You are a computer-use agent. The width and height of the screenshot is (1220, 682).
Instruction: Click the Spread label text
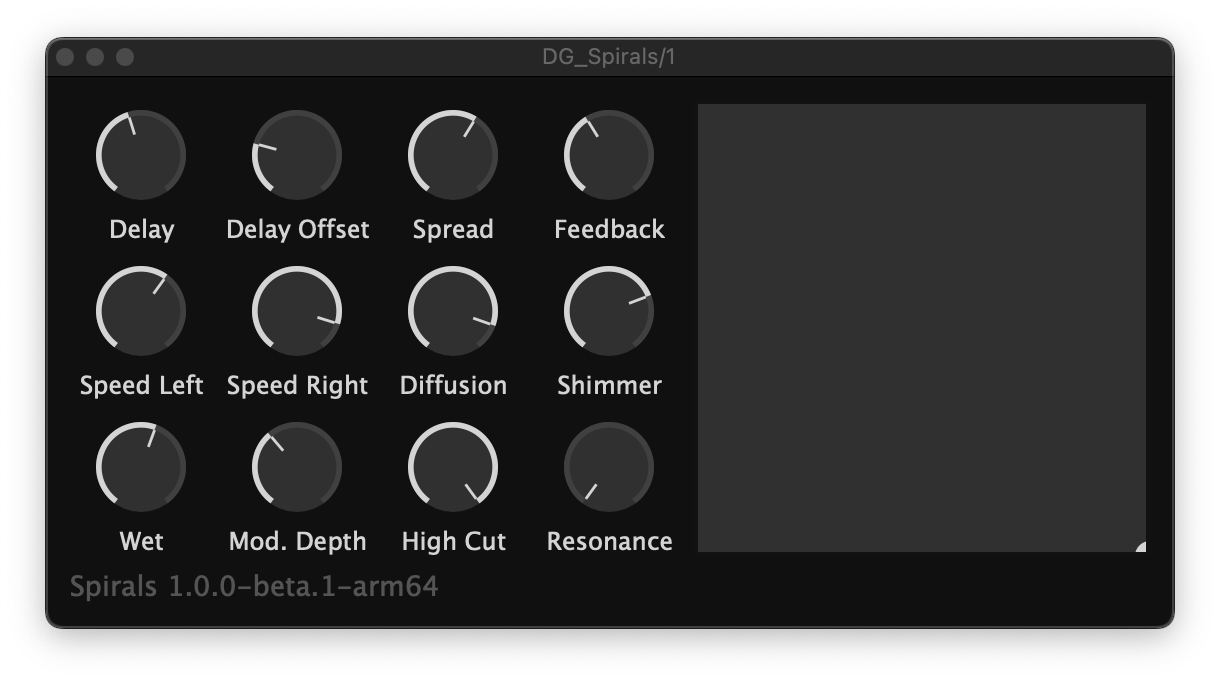[453, 230]
